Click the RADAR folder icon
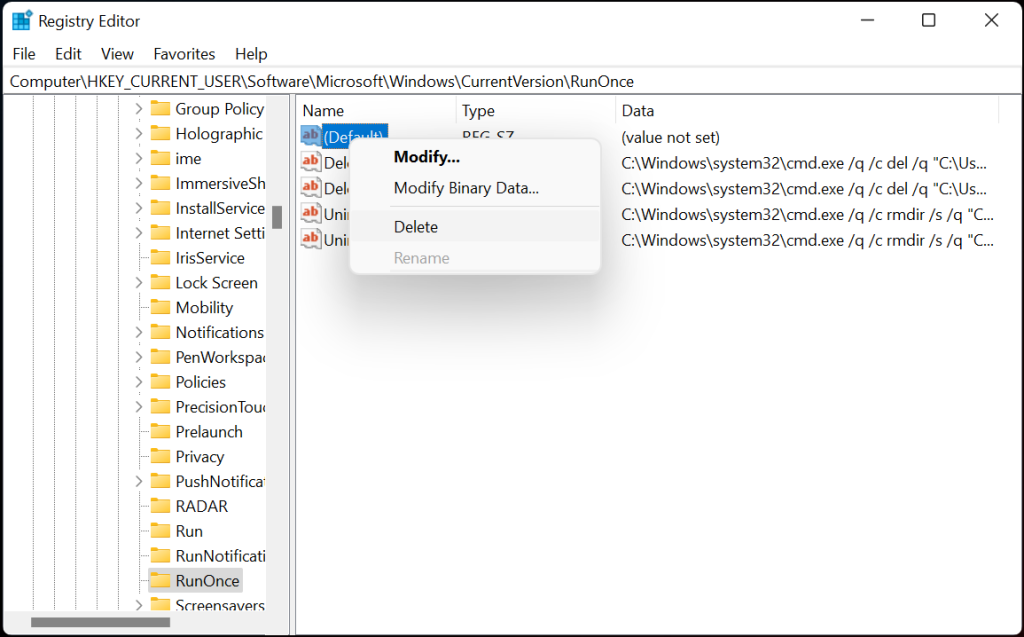This screenshot has height=637, width=1024. pos(162,506)
